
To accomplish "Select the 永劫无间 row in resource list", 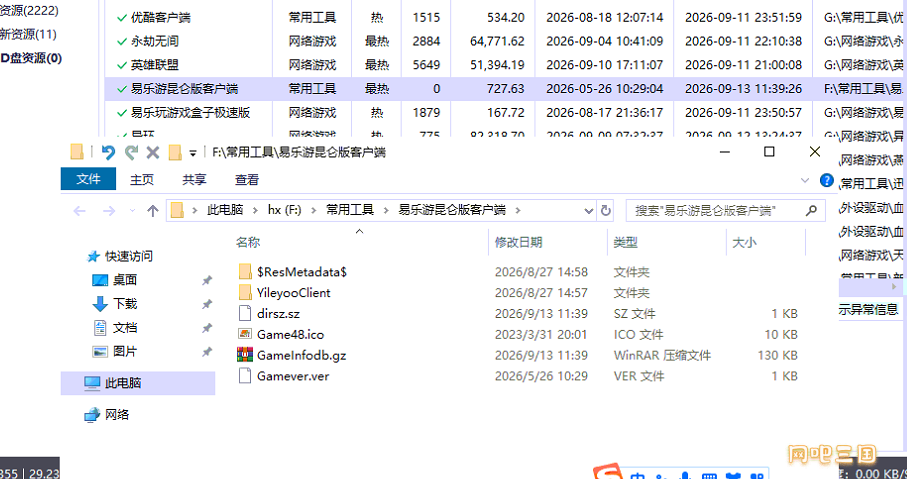I will tap(506, 41).
